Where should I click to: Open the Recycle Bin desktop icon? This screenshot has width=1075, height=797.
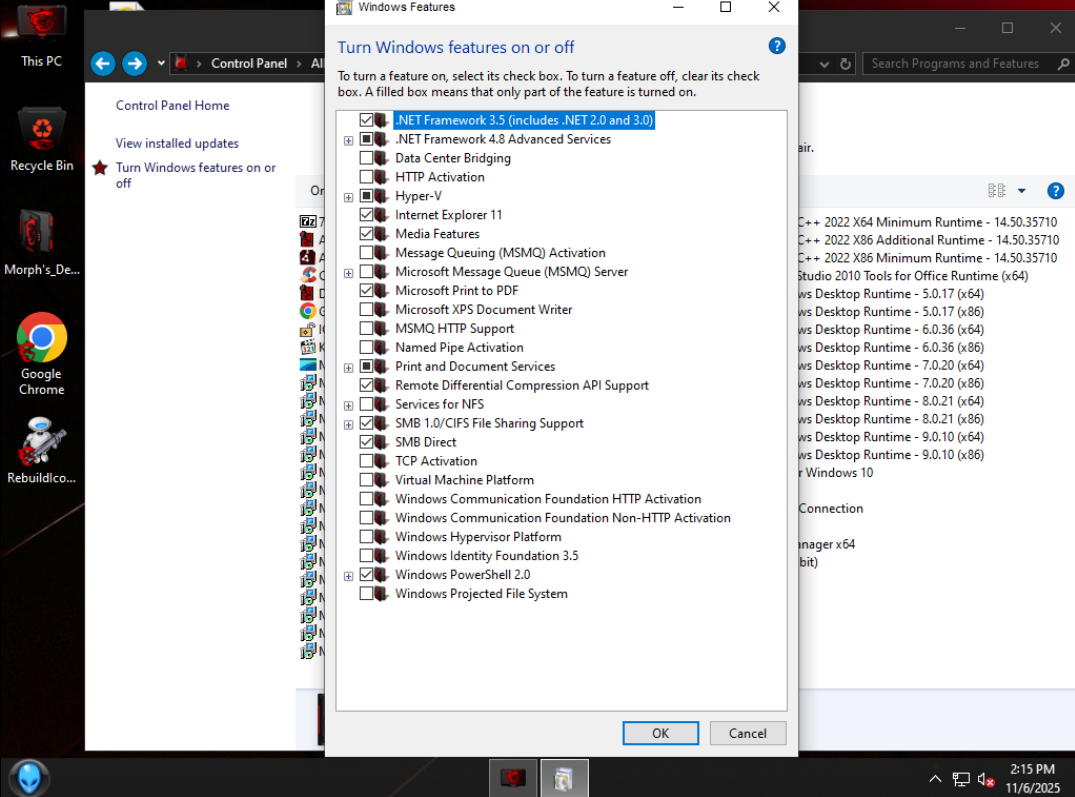(42, 140)
